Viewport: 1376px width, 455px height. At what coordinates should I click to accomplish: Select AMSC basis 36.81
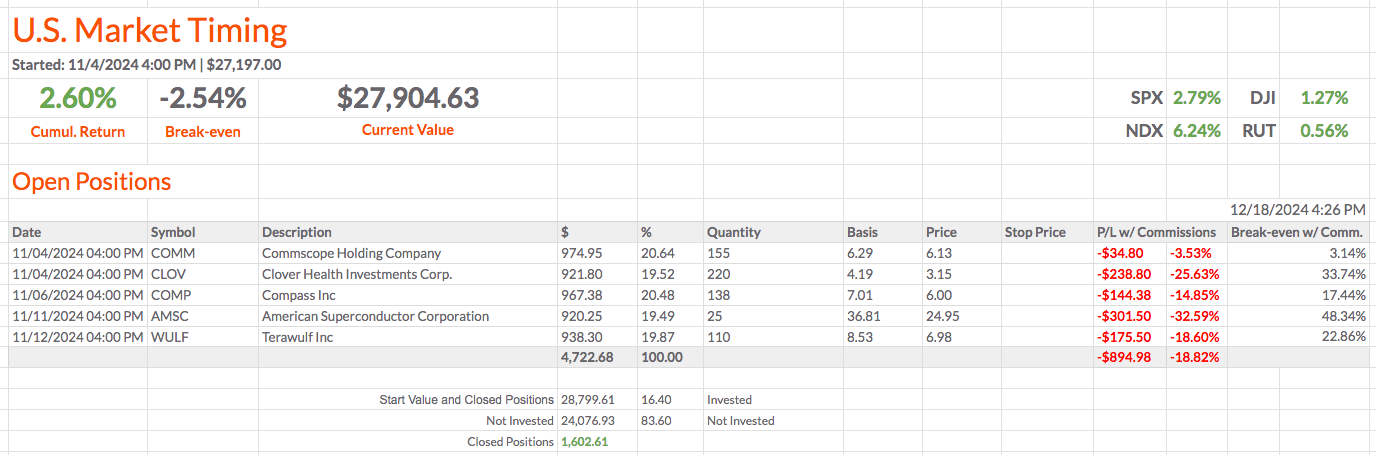(x=862, y=316)
